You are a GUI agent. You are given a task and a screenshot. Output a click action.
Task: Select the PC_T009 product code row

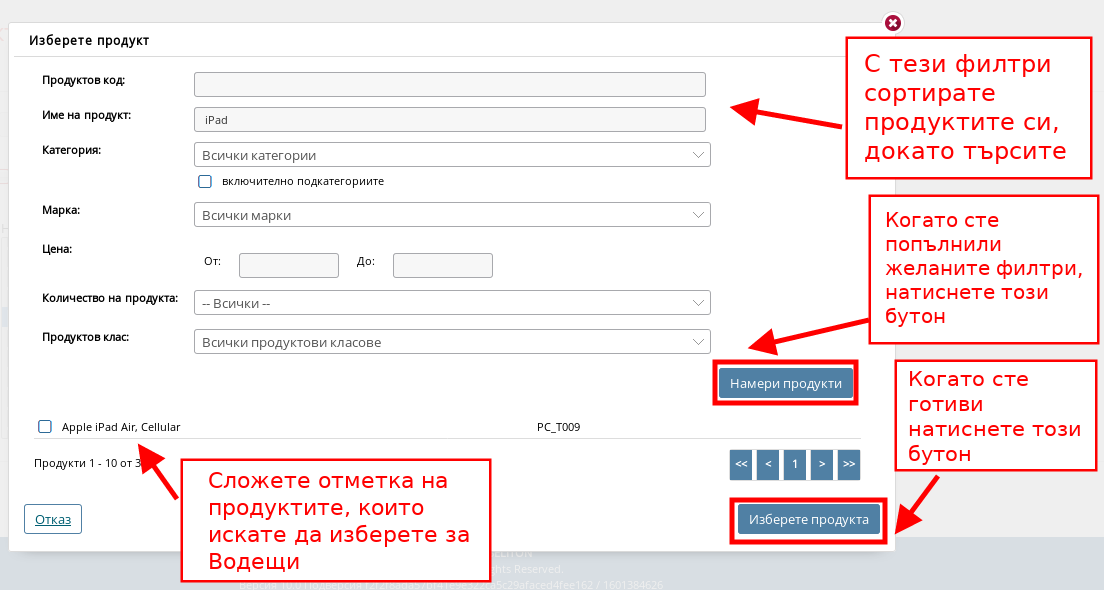pos(558,427)
